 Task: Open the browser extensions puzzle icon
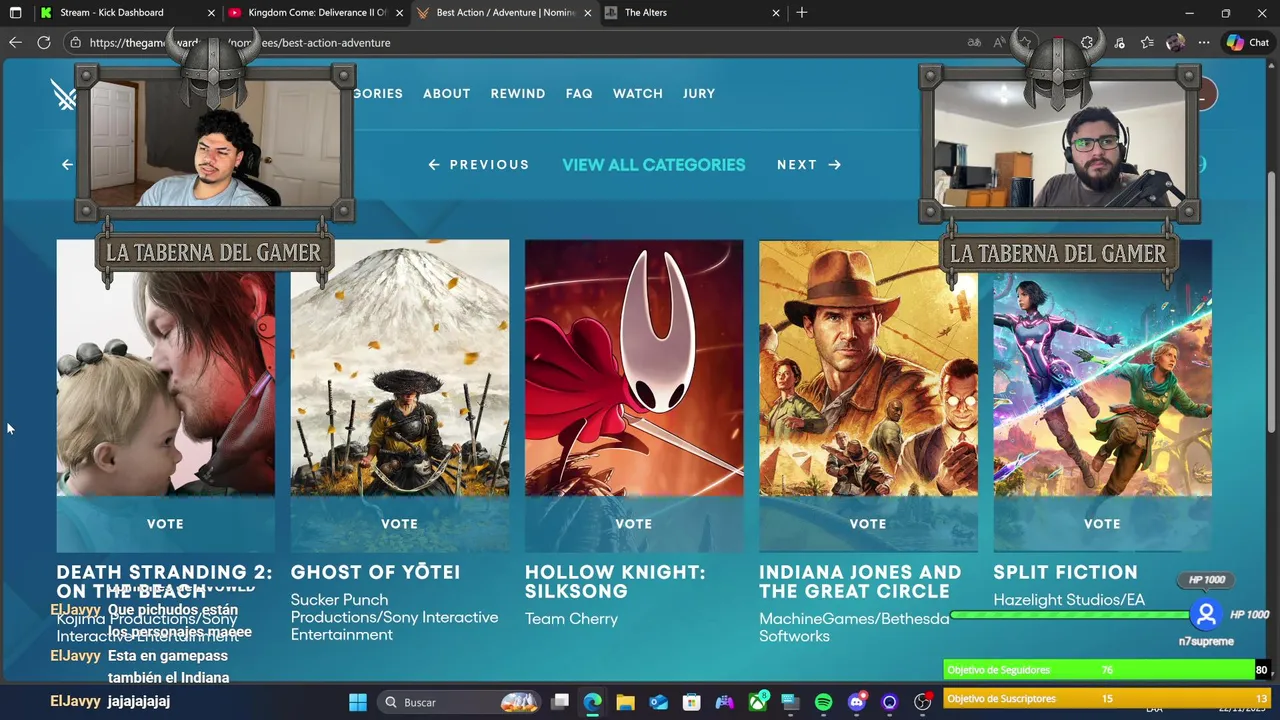pos(1087,42)
